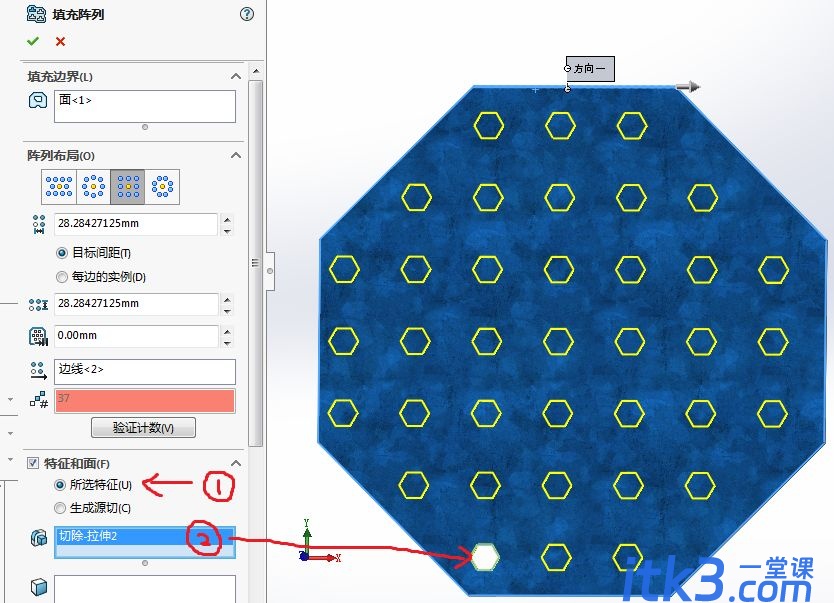Click panel splitter collapse handle
Viewport: 834px width, 603px height.
pos(270,271)
